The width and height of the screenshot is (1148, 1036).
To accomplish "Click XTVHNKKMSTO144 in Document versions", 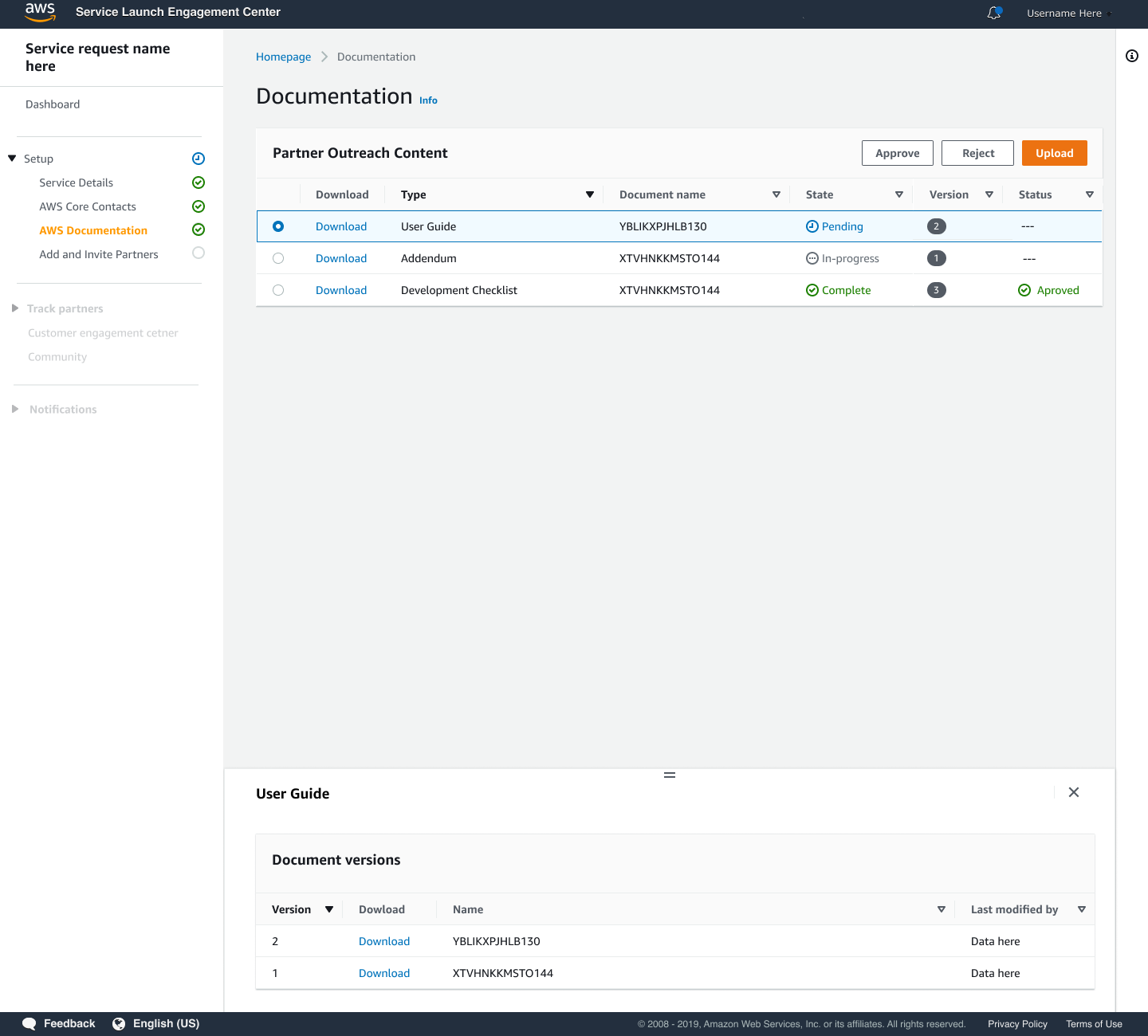I will pyautogui.click(x=503, y=973).
